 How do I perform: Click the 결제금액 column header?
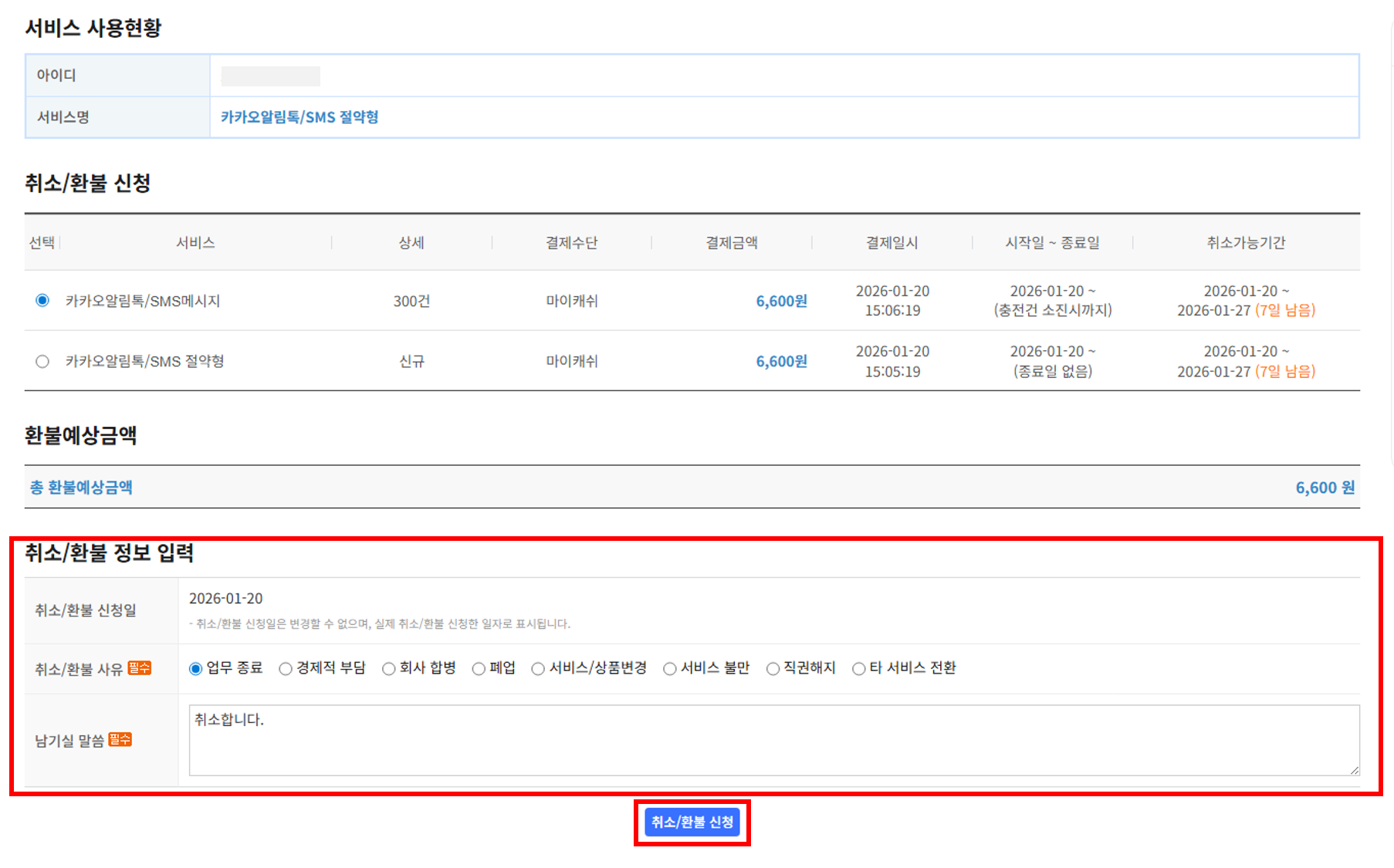point(731,242)
